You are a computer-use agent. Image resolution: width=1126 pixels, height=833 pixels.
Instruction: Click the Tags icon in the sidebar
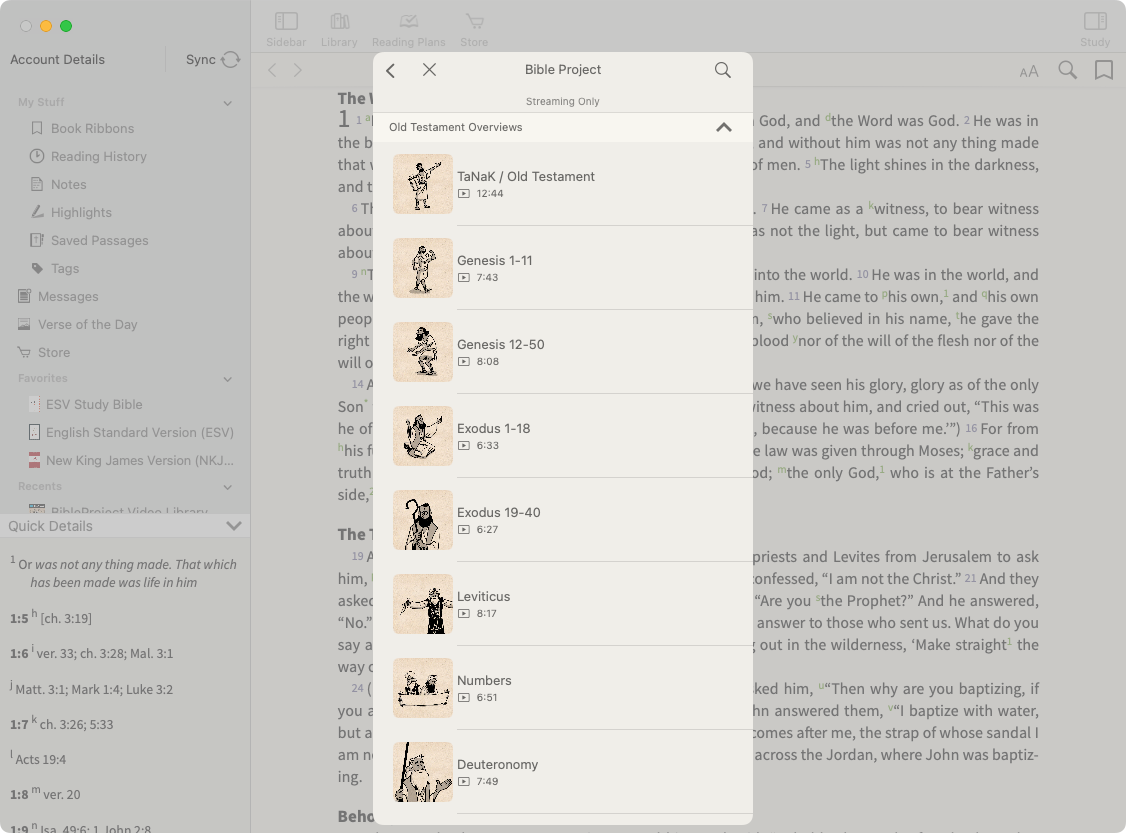click(x=37, y=268)
